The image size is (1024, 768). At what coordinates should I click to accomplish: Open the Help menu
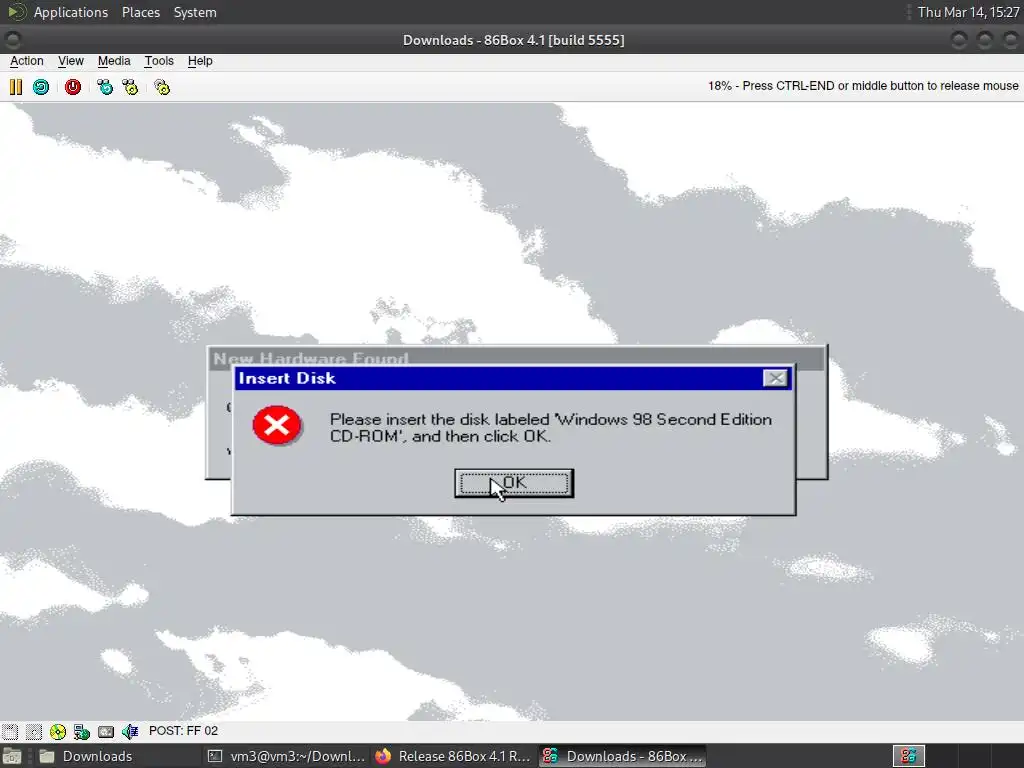pos(200,61)
